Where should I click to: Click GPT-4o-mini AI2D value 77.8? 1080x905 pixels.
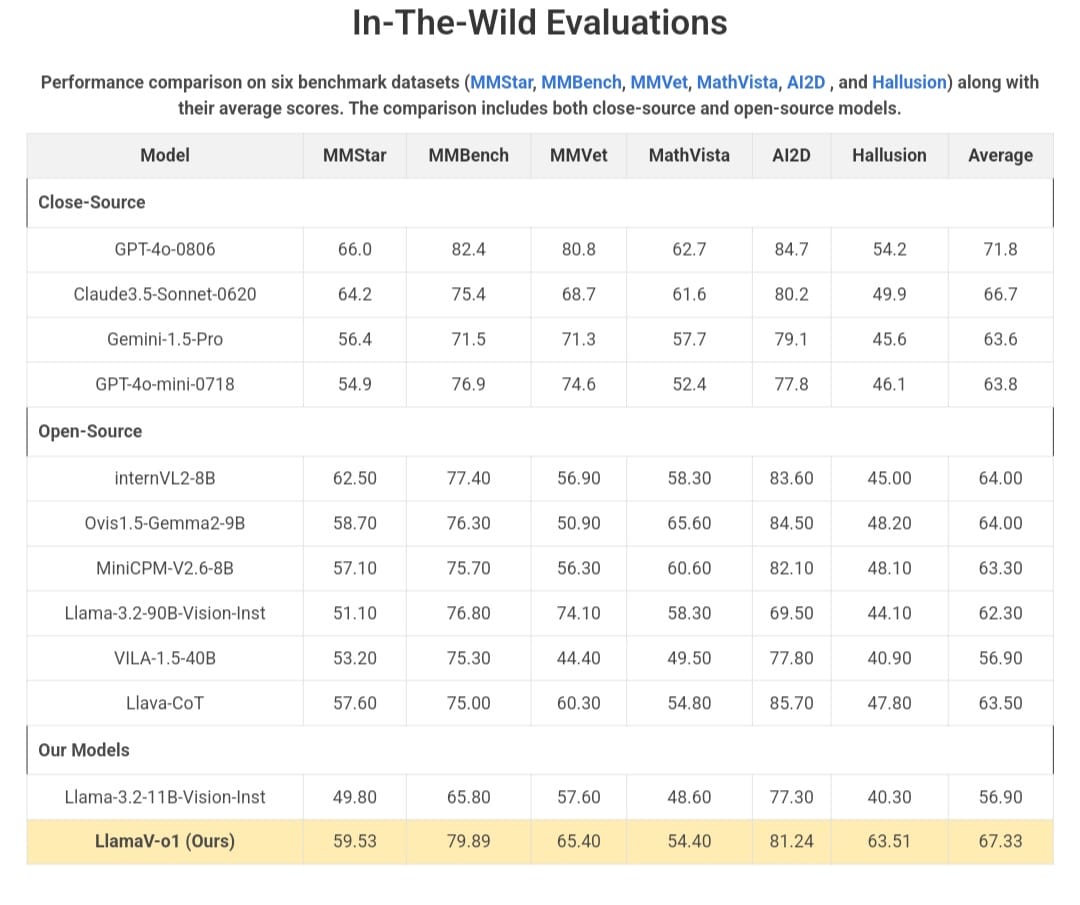tap(791, 384)
